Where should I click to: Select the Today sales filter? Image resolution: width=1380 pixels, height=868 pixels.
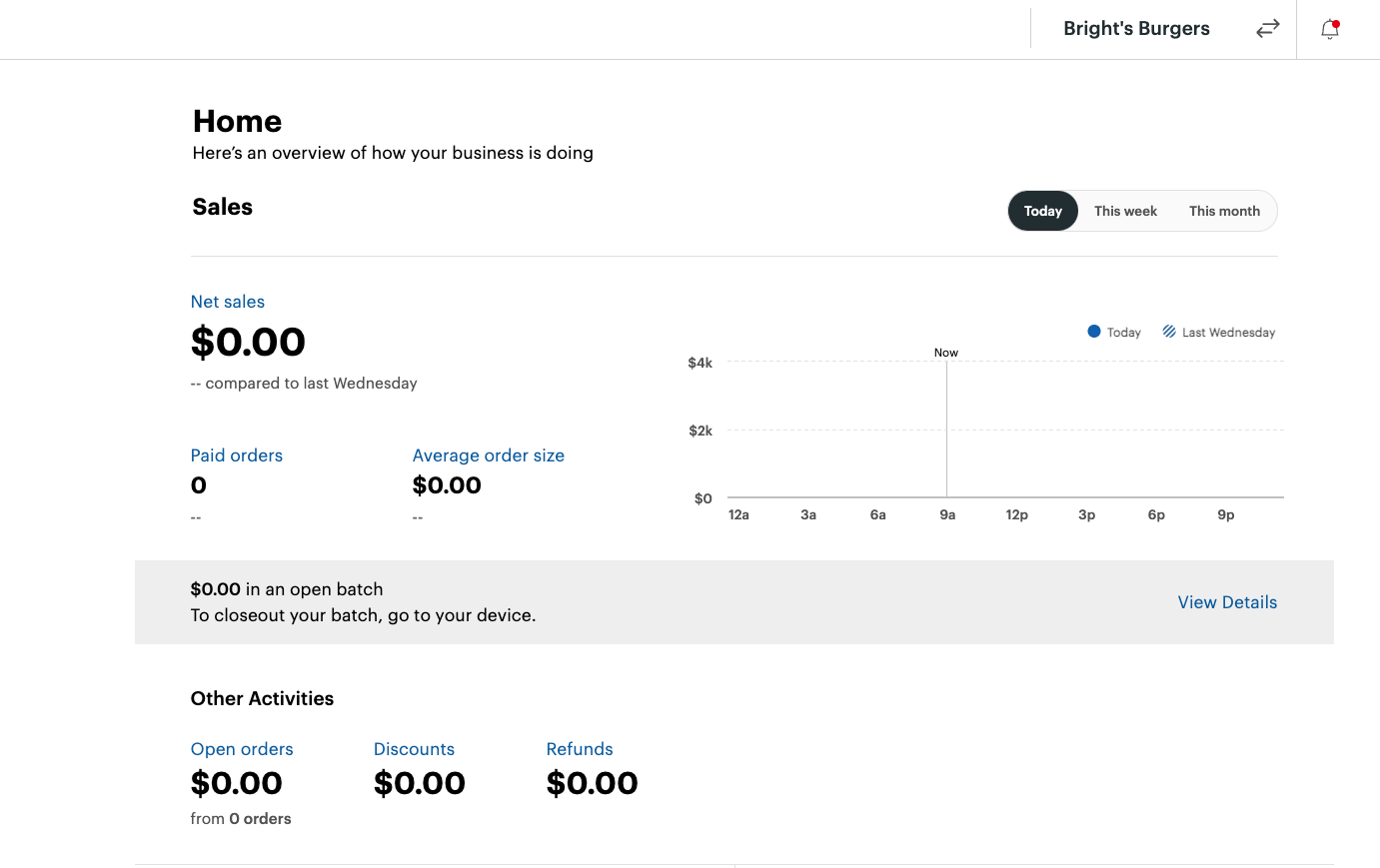[x=1043, y=211]
